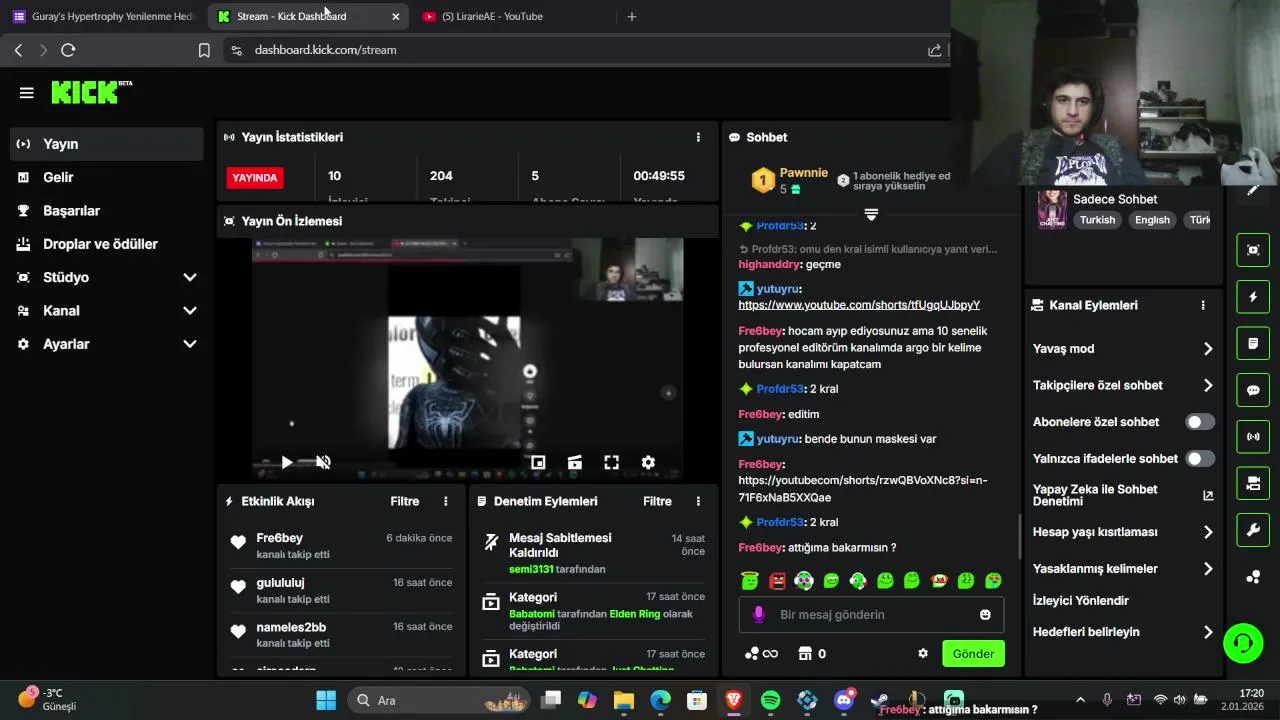Click the document sidebar icon
The height and width of the screenshot is (720, 1280).
pos(1253,343)
